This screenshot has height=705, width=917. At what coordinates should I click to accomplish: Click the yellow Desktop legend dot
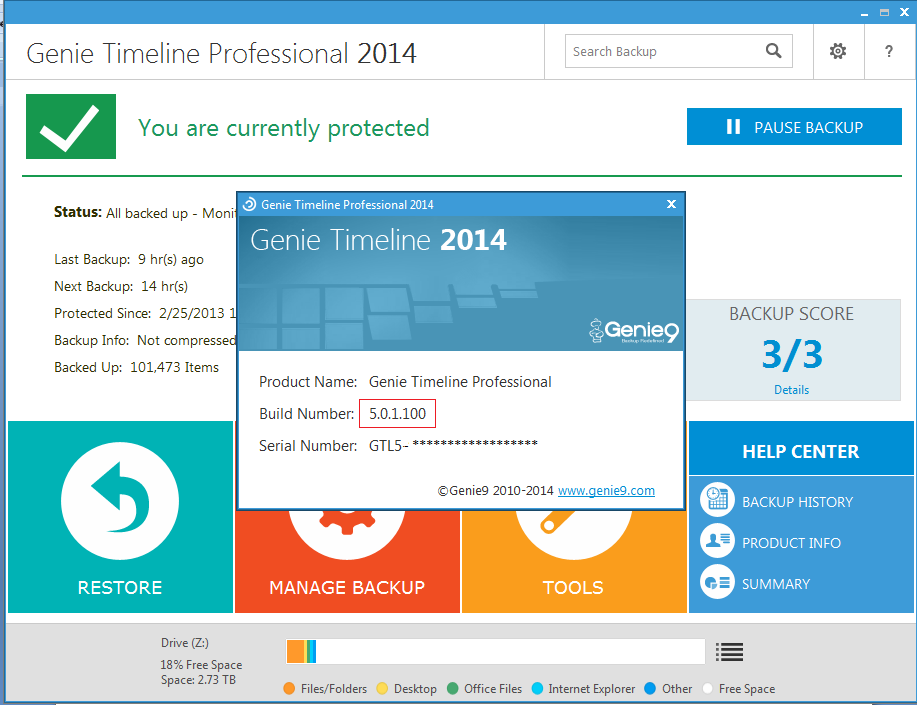point(382,688)
